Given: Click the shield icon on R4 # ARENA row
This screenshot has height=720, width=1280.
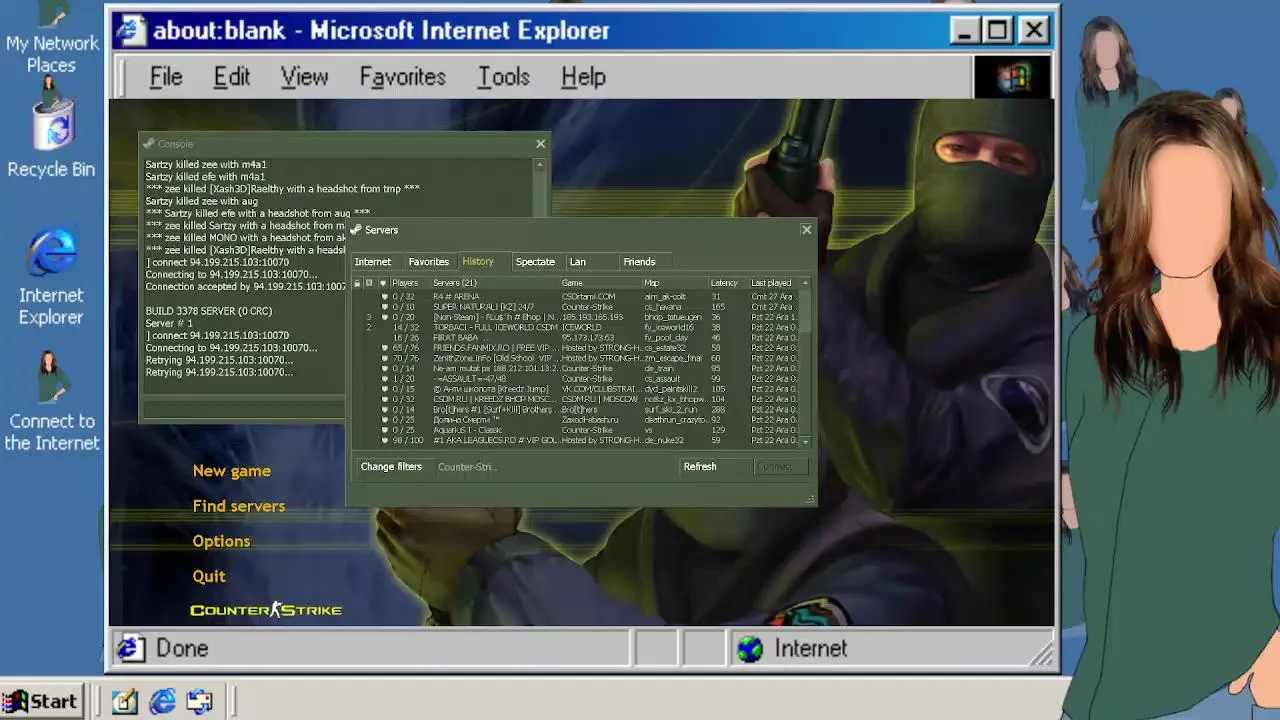Looking at the screenshot, I should click(x=384, y=297).
